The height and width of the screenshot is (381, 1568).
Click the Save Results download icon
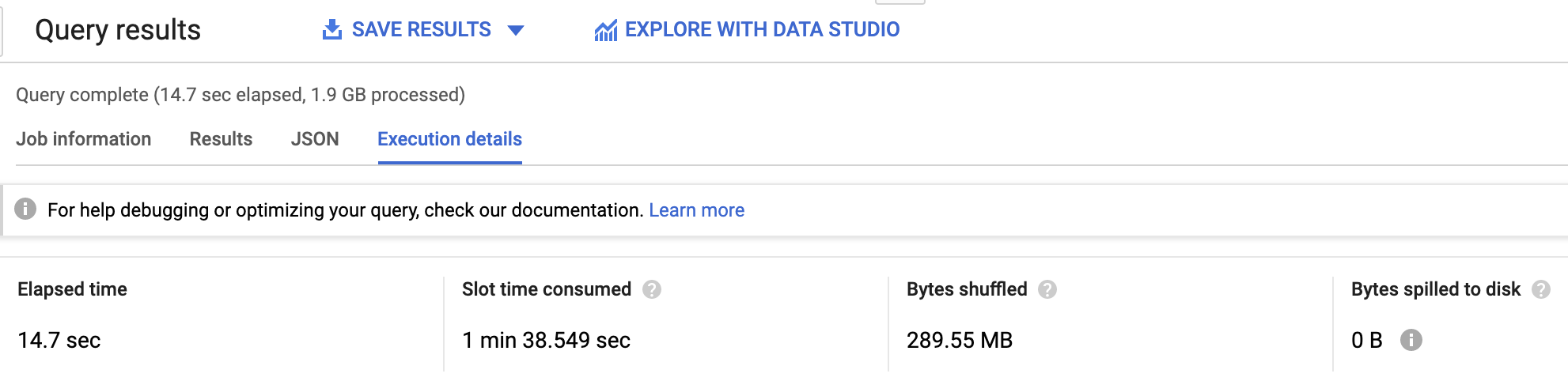332,30
